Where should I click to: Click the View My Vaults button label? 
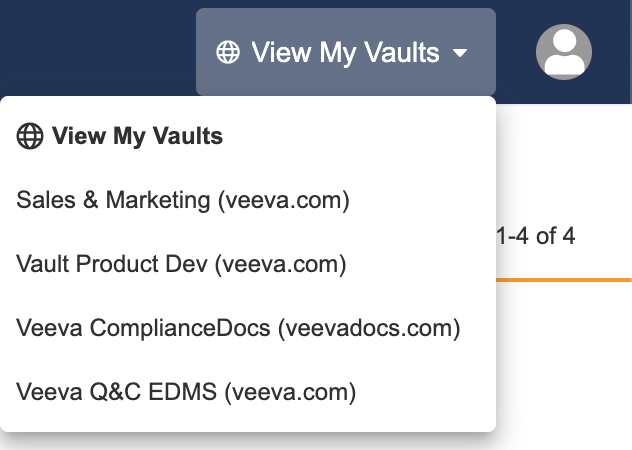(x=345, y=52)
